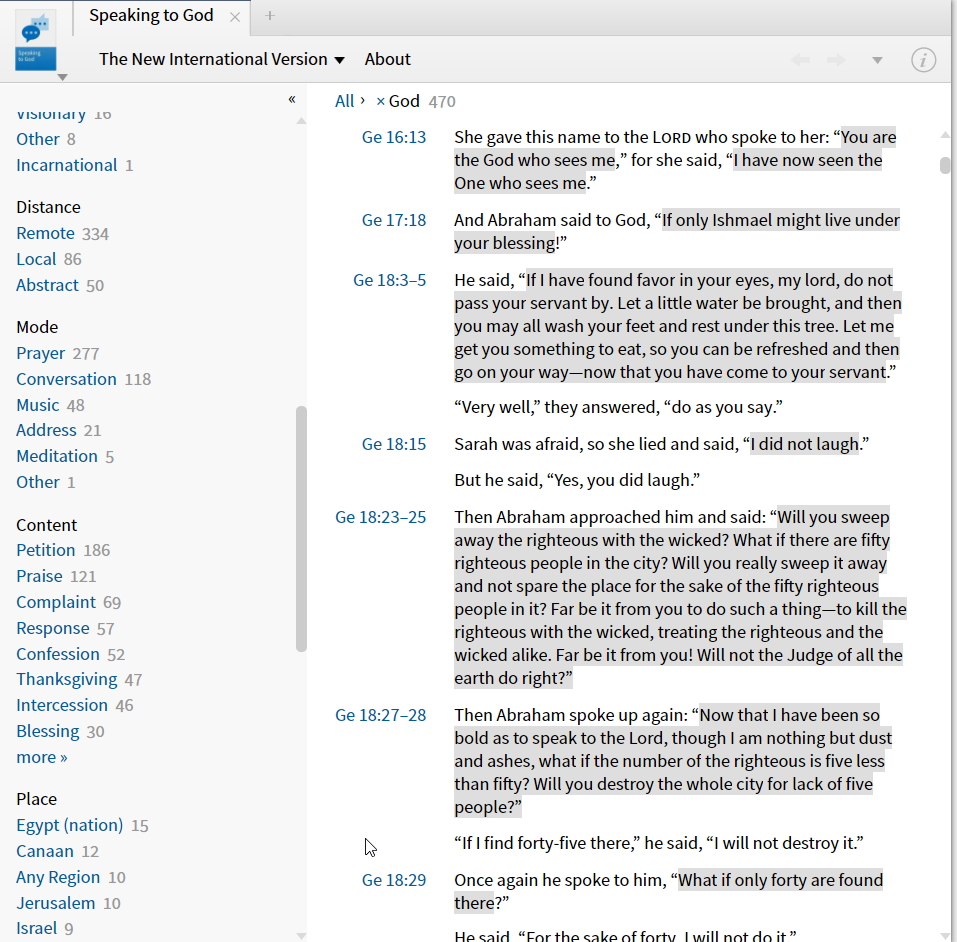Remove the God filter with the x
The image size is (957, 942).
(380, 101)
